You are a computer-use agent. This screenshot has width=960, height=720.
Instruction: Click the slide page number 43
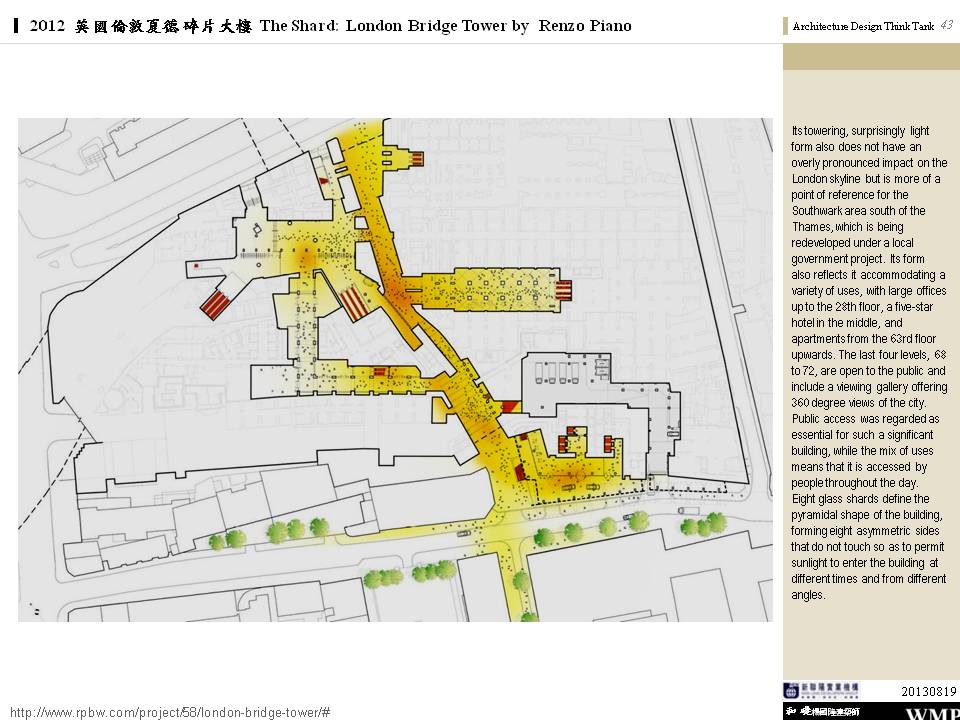click(946, 26)
